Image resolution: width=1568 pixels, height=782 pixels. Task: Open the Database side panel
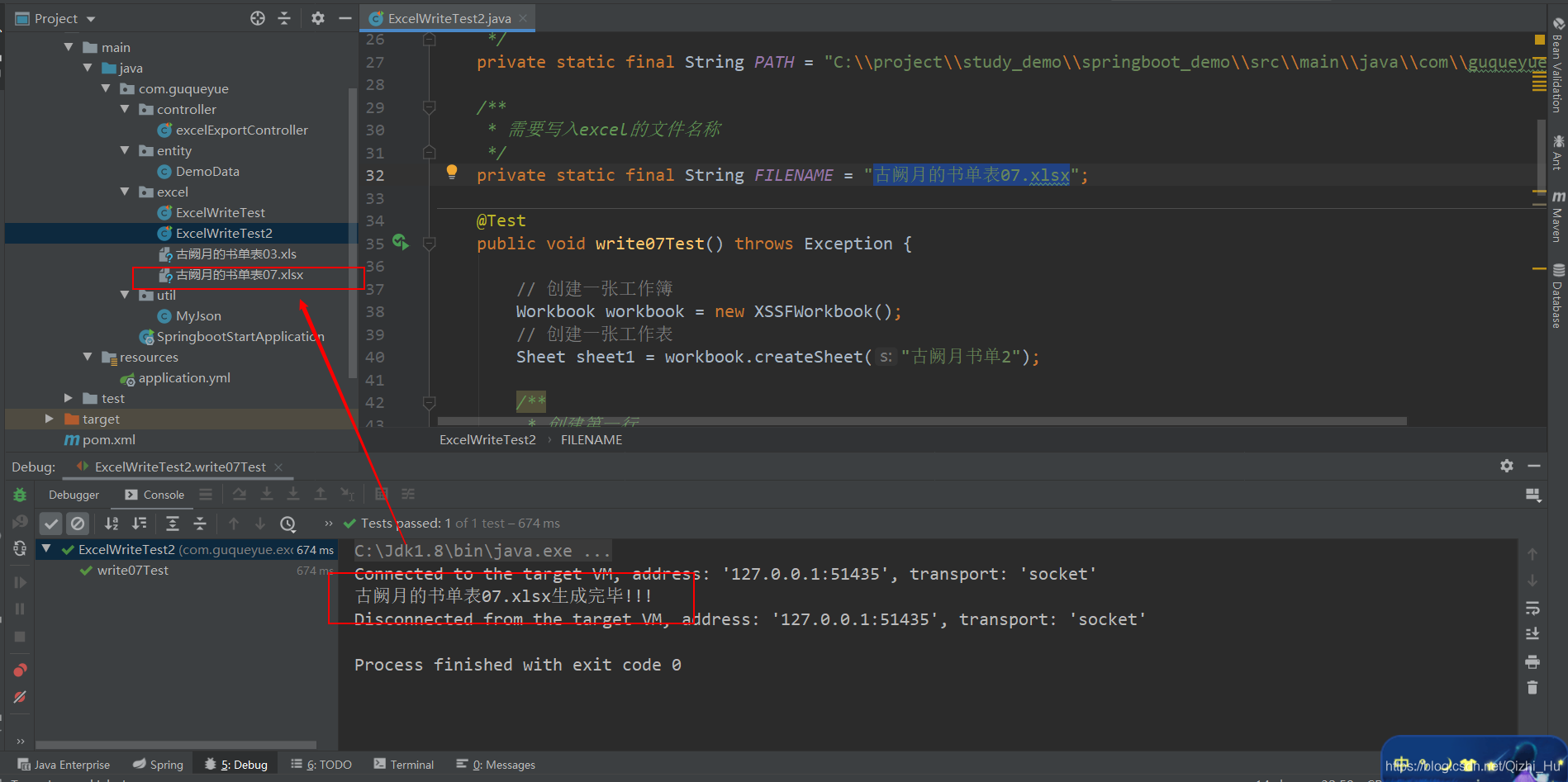pyautogui.click(x=1557, y=296)
